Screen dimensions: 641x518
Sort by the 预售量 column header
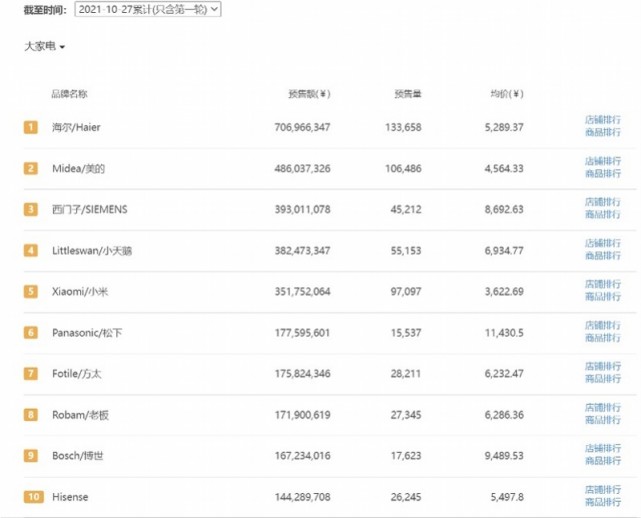click(x=407, y=94)
